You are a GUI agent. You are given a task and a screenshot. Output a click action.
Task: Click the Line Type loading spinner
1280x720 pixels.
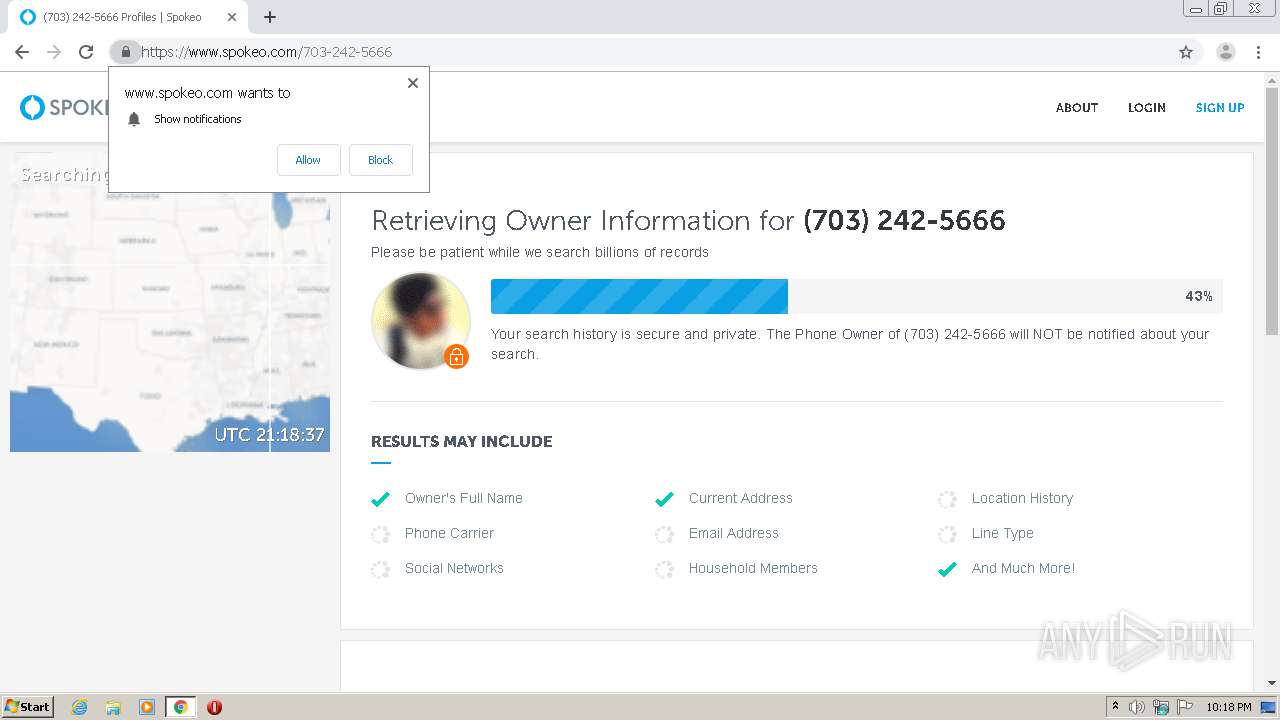(x=947, y=534)
